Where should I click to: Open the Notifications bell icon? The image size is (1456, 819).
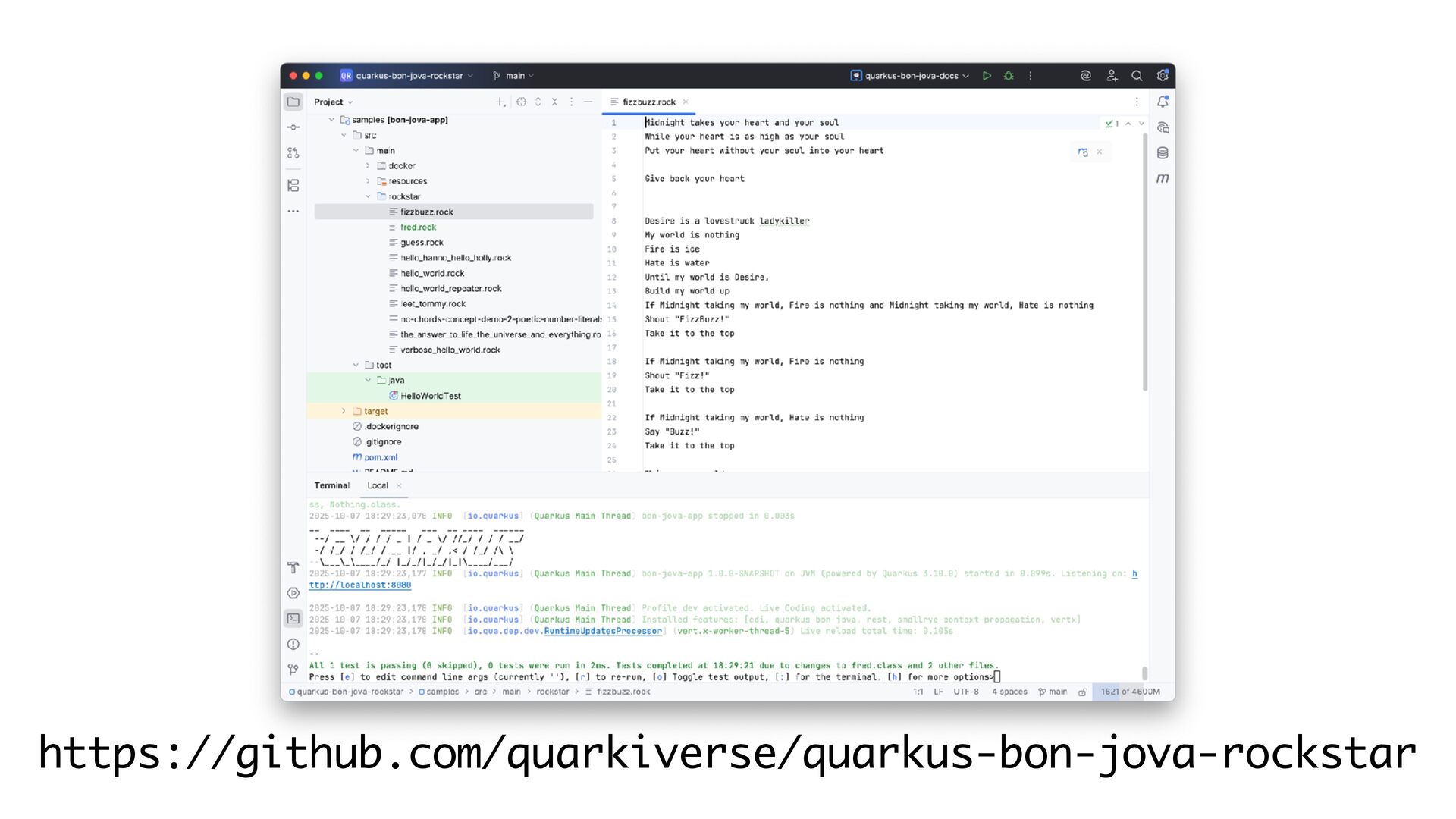click(1163, 102)
